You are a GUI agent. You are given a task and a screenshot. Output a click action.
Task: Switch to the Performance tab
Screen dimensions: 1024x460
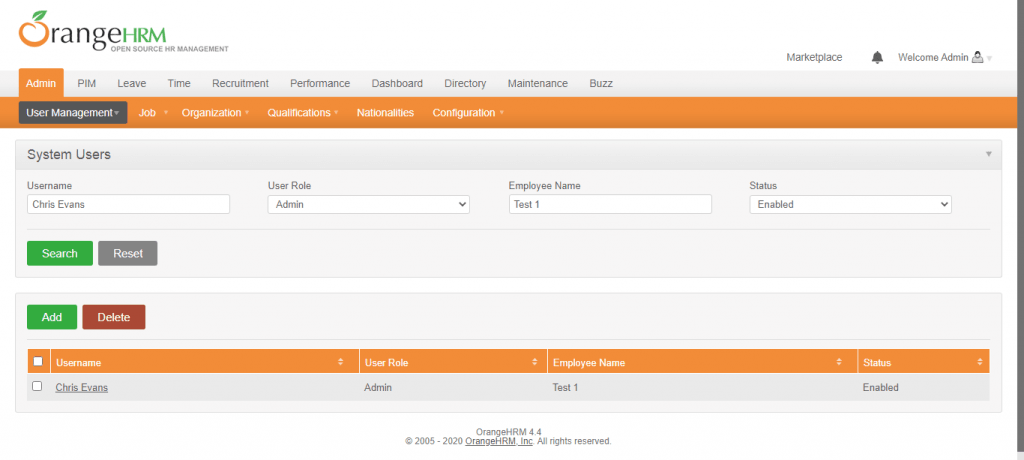pos(320,83)
